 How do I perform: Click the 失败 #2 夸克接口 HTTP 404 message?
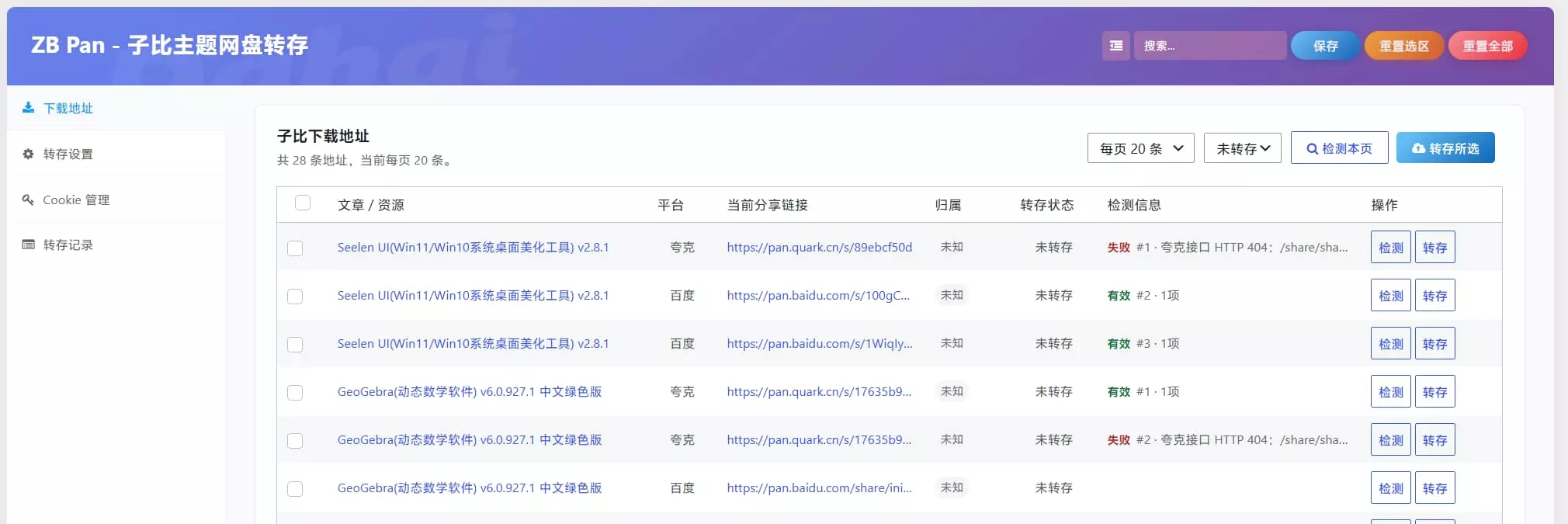pos(1227,439)
